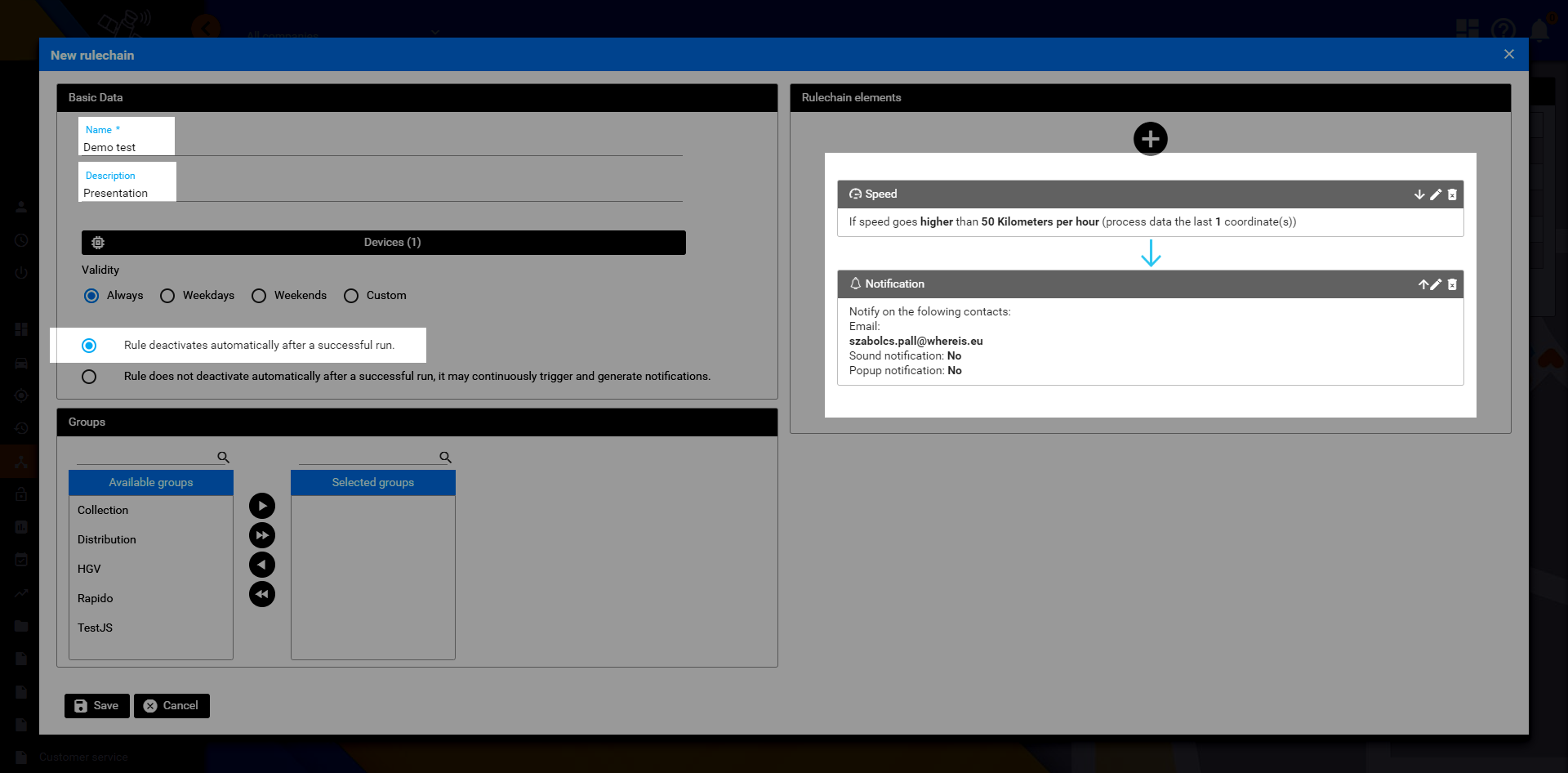Move the Speed element down
Viewport: 1568px width, 773px height.
pyautogui.click(x=1419, y=194)
